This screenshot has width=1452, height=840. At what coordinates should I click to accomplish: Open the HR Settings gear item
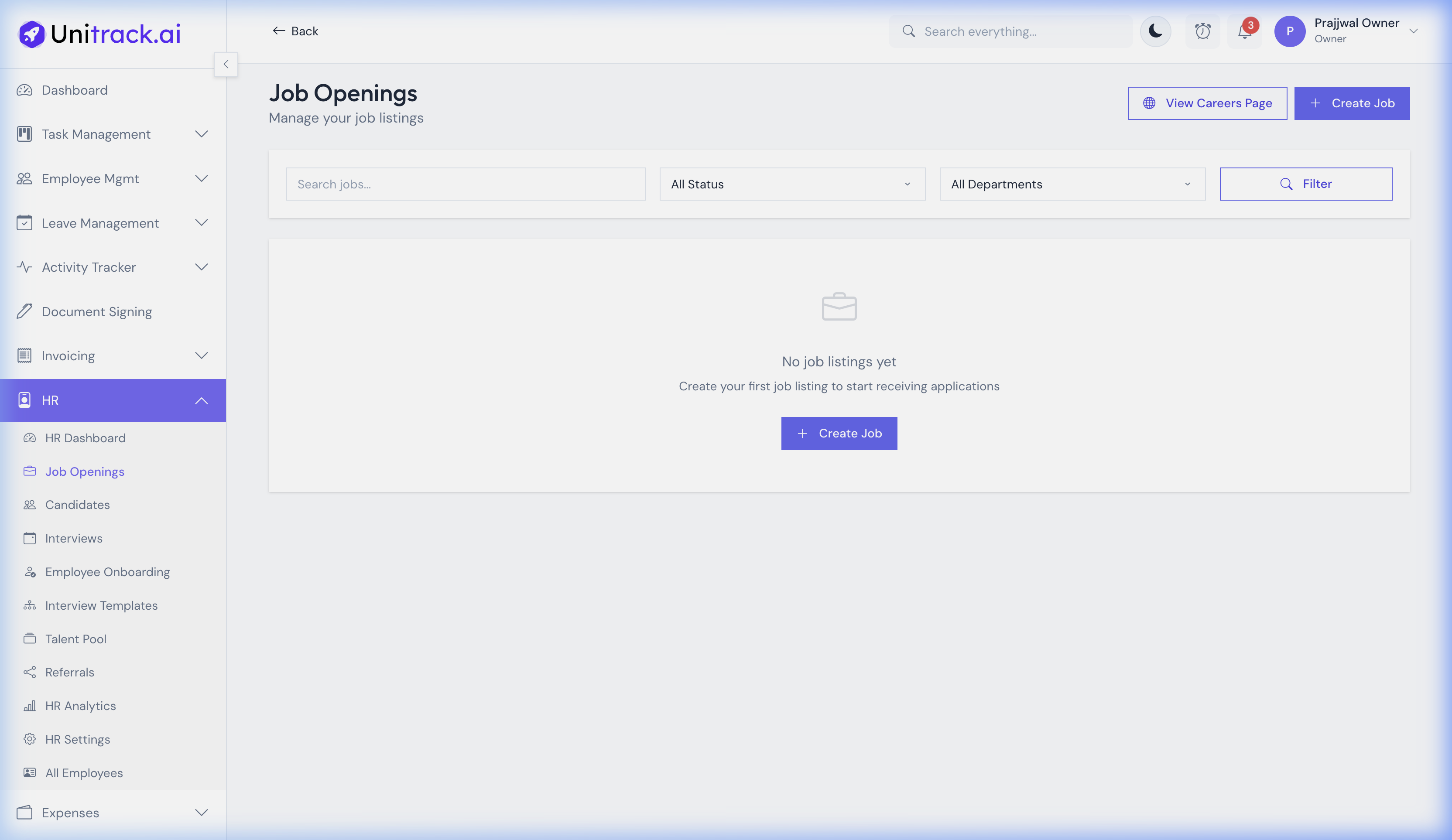click(x=77, y=739)
